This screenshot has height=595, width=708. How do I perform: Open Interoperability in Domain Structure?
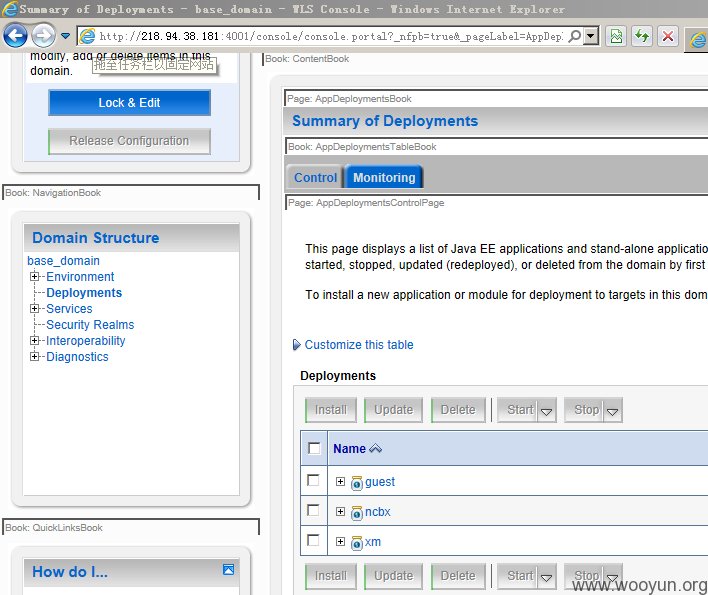pyautogui.click(x=85, y=340)
